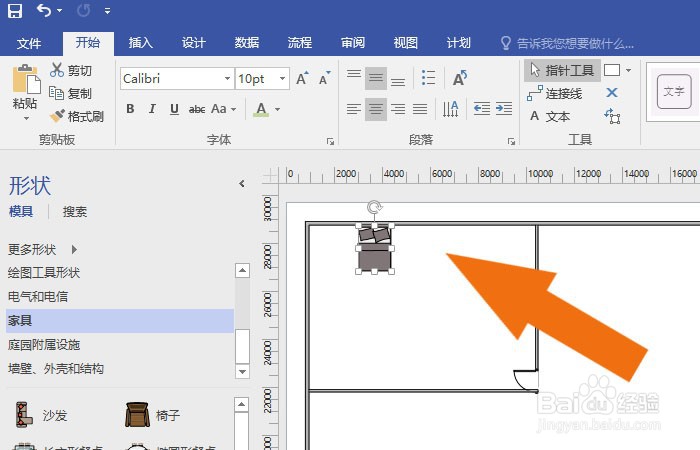Switch to the 设计 ribbon tab

[194, 43]
